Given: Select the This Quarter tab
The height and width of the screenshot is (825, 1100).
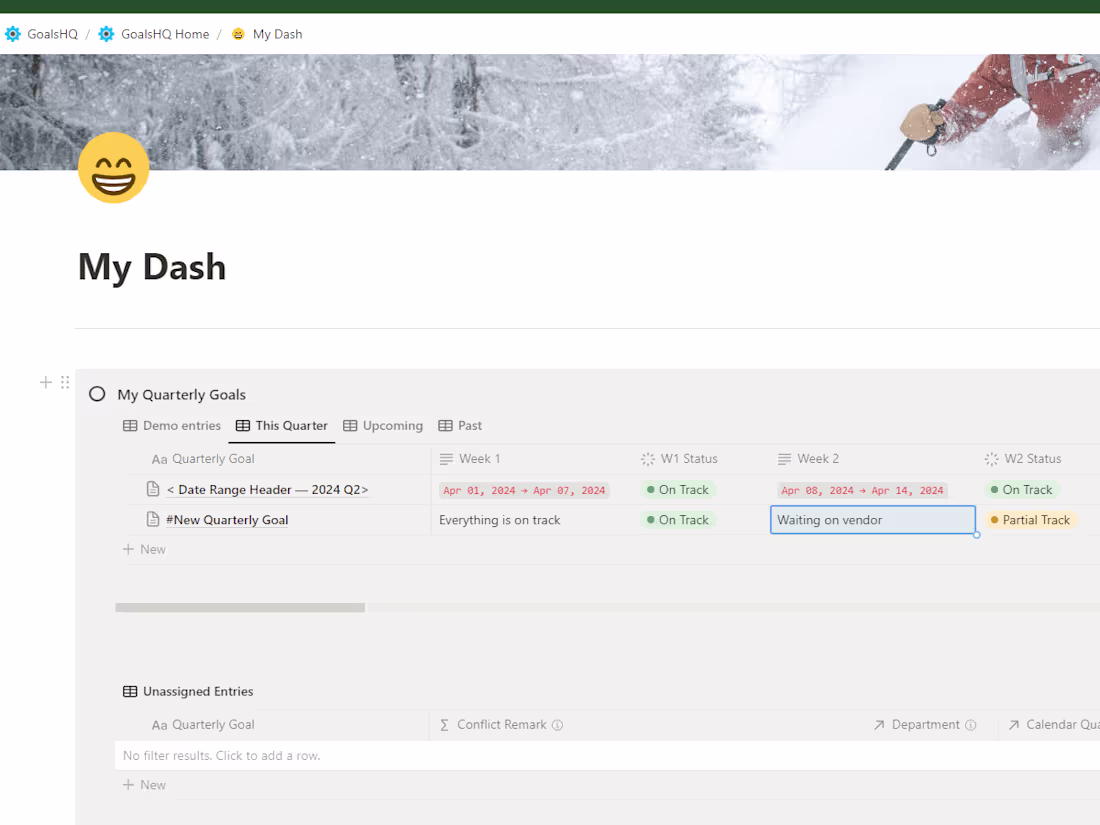Looking at the screenshot, I should [281, 425].
